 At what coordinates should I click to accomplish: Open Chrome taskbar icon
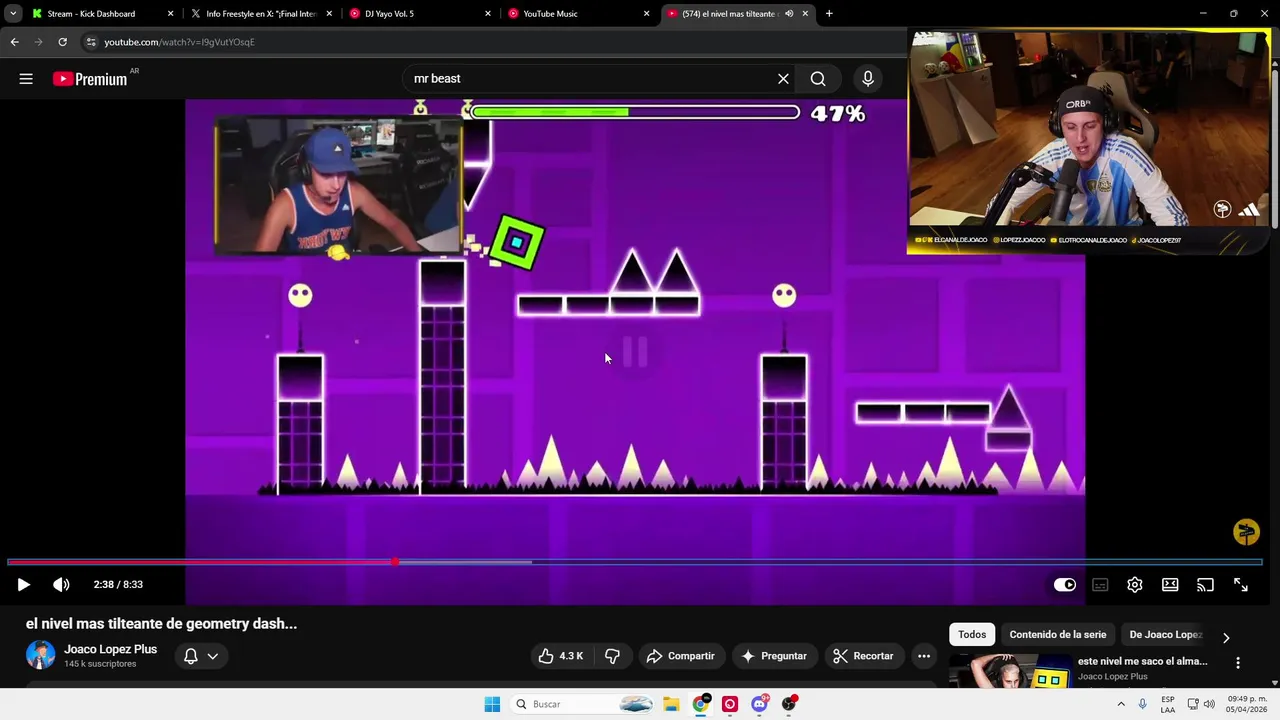[x=701, y=704]
